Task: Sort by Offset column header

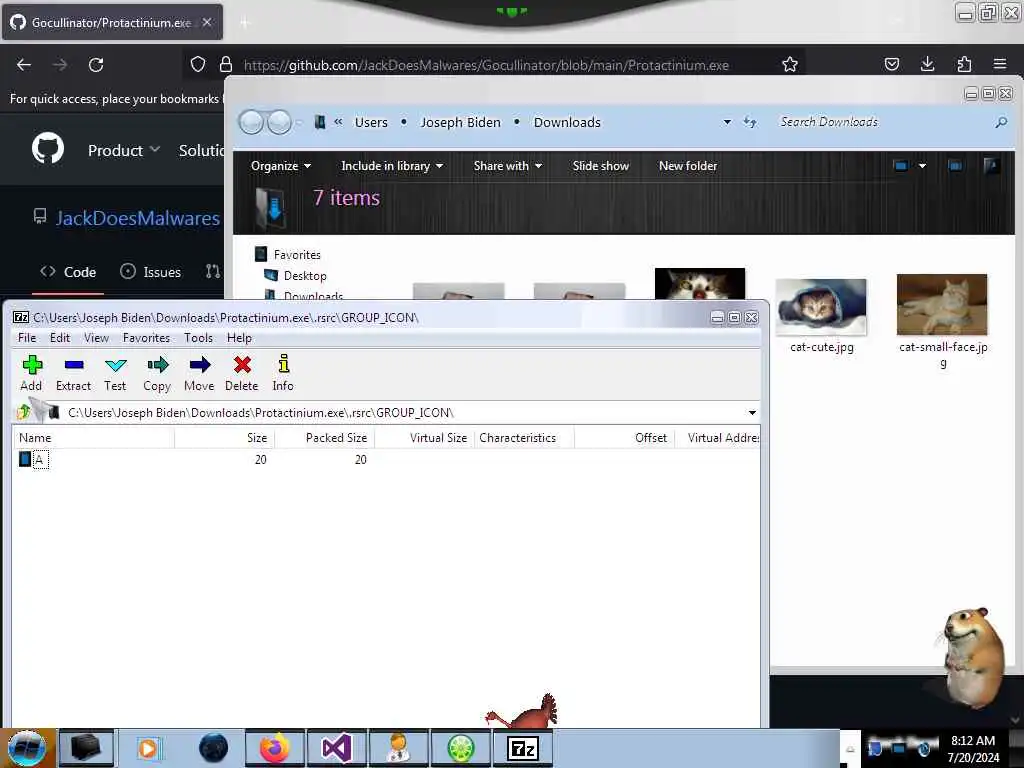Action: 624,438
